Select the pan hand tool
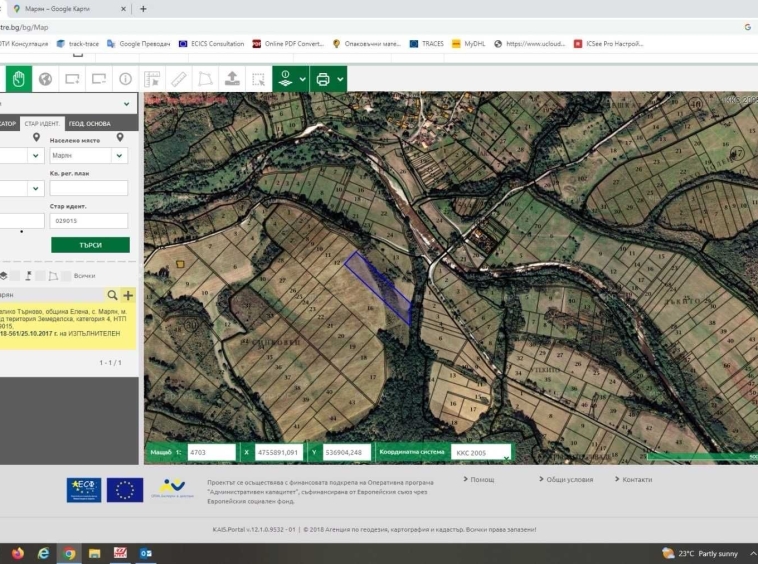The image size is (758, 564). [19, 79]
